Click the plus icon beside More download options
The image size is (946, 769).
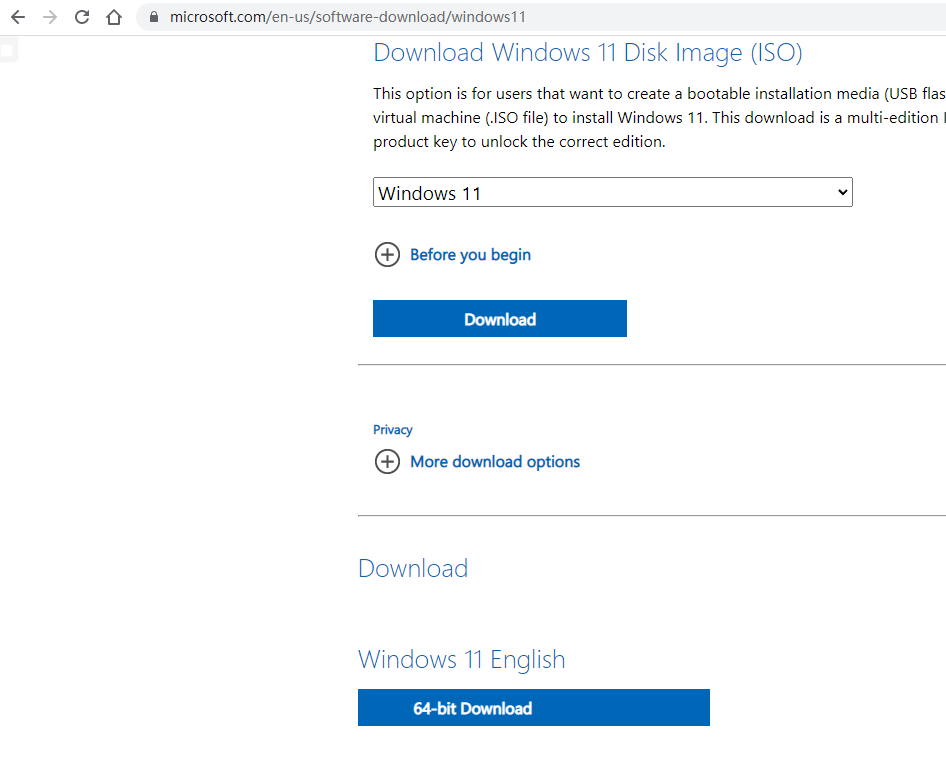click(387, 462)
